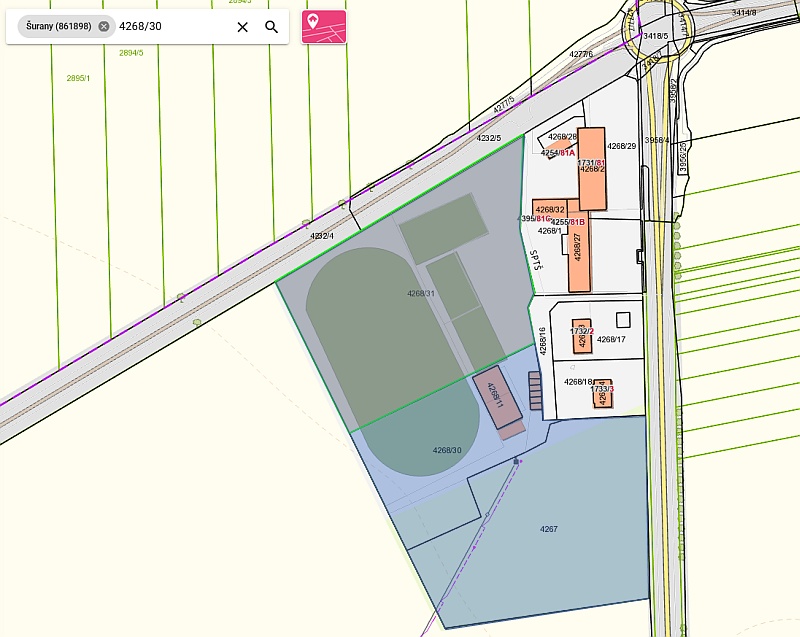Click the Šurany (861898) cadastral area chip

pyautogui.click(x=58, y=27)
